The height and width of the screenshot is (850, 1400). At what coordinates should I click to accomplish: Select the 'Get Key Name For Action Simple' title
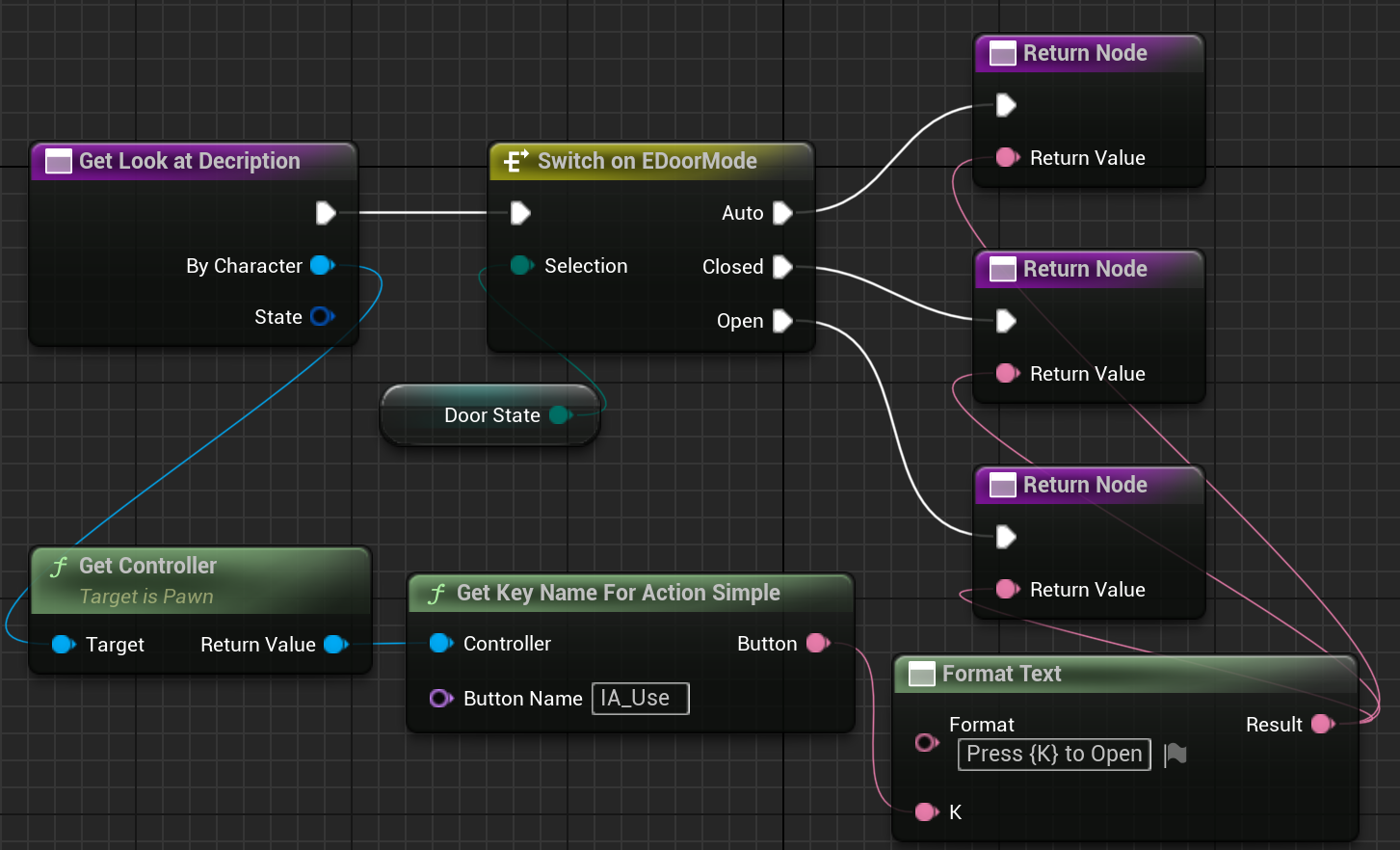[x=619, y=593]
